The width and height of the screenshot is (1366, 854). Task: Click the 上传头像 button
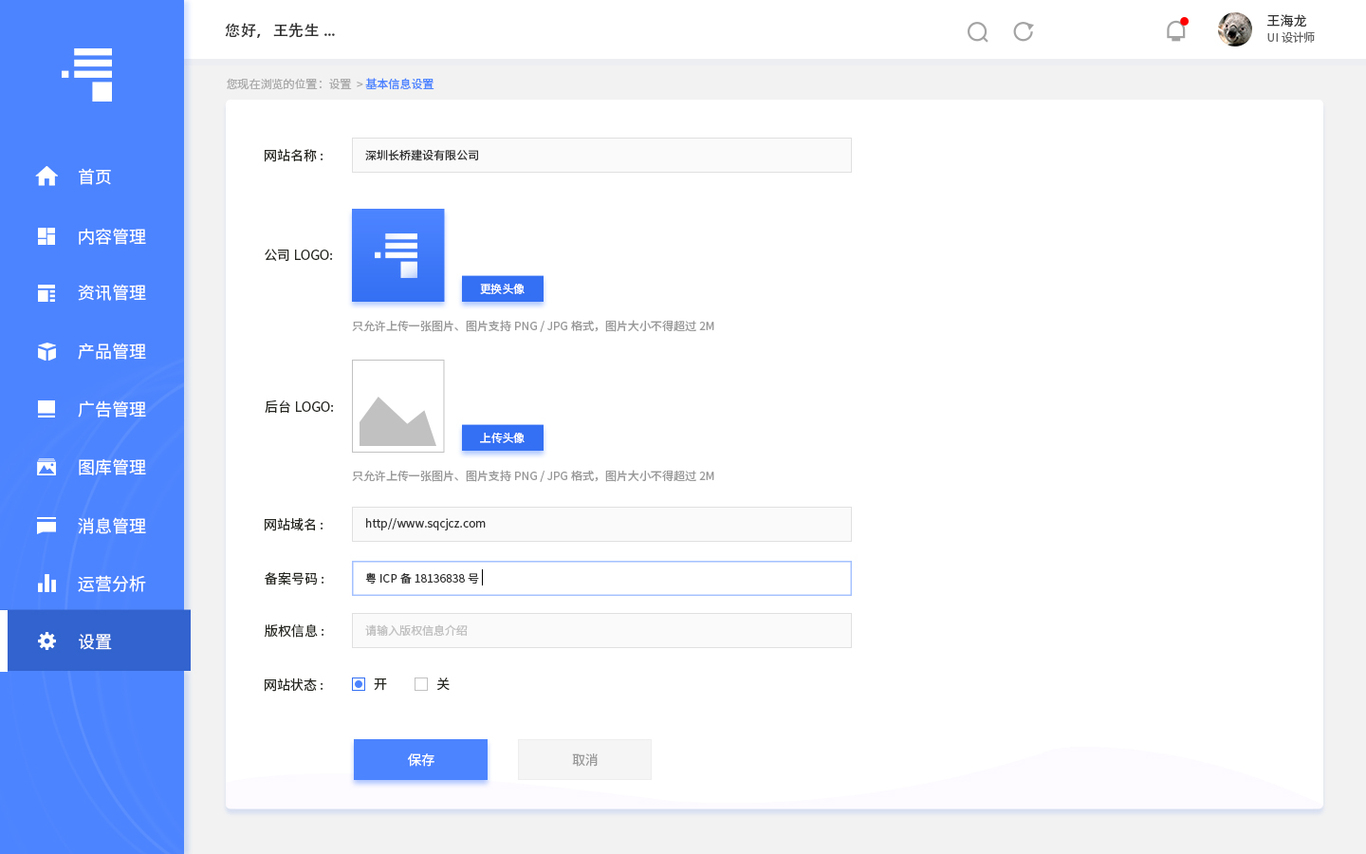[x=502, y=438]
